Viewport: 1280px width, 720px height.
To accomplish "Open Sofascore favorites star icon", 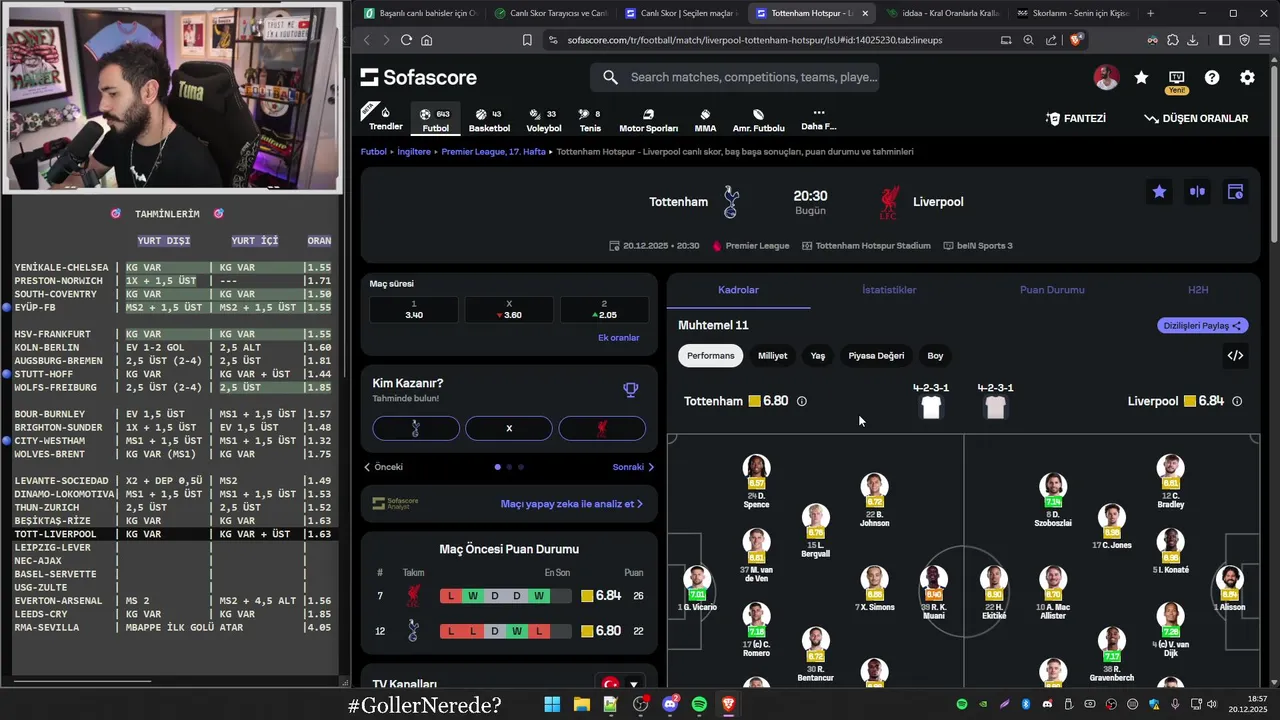I will click(x=1141, y=78).
